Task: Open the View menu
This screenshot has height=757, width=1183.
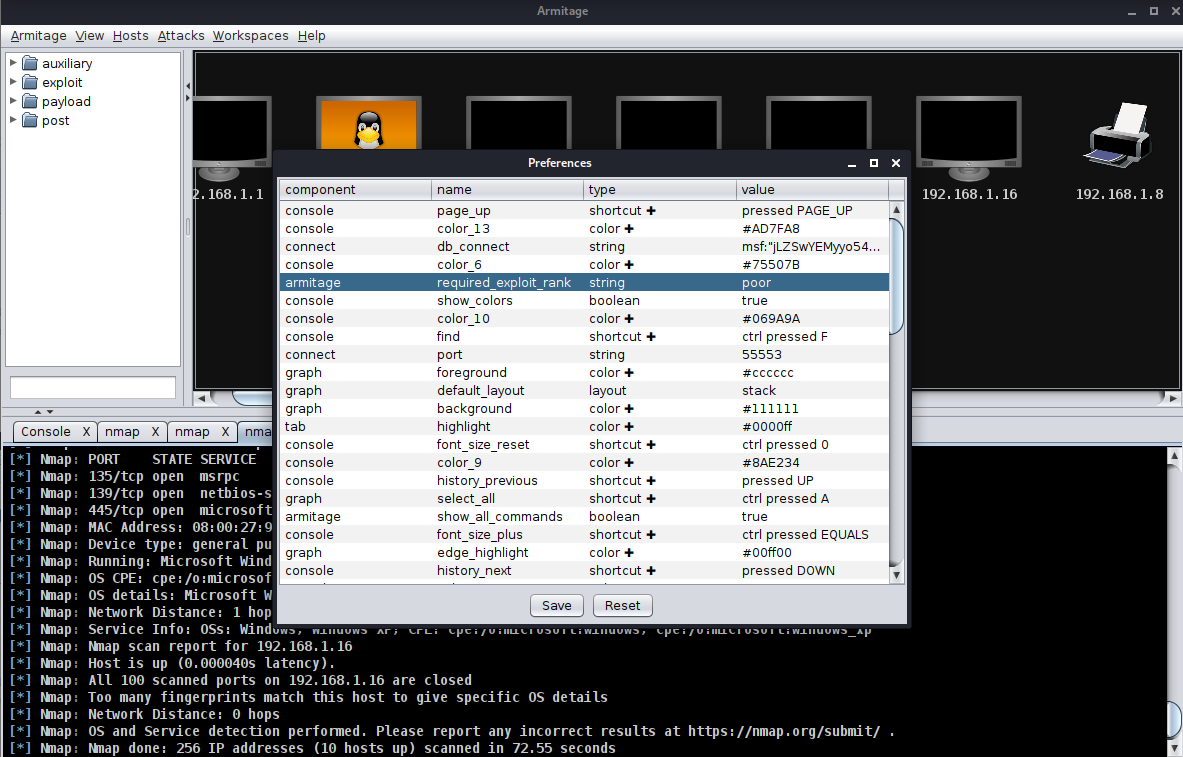Action: point(90,35)
